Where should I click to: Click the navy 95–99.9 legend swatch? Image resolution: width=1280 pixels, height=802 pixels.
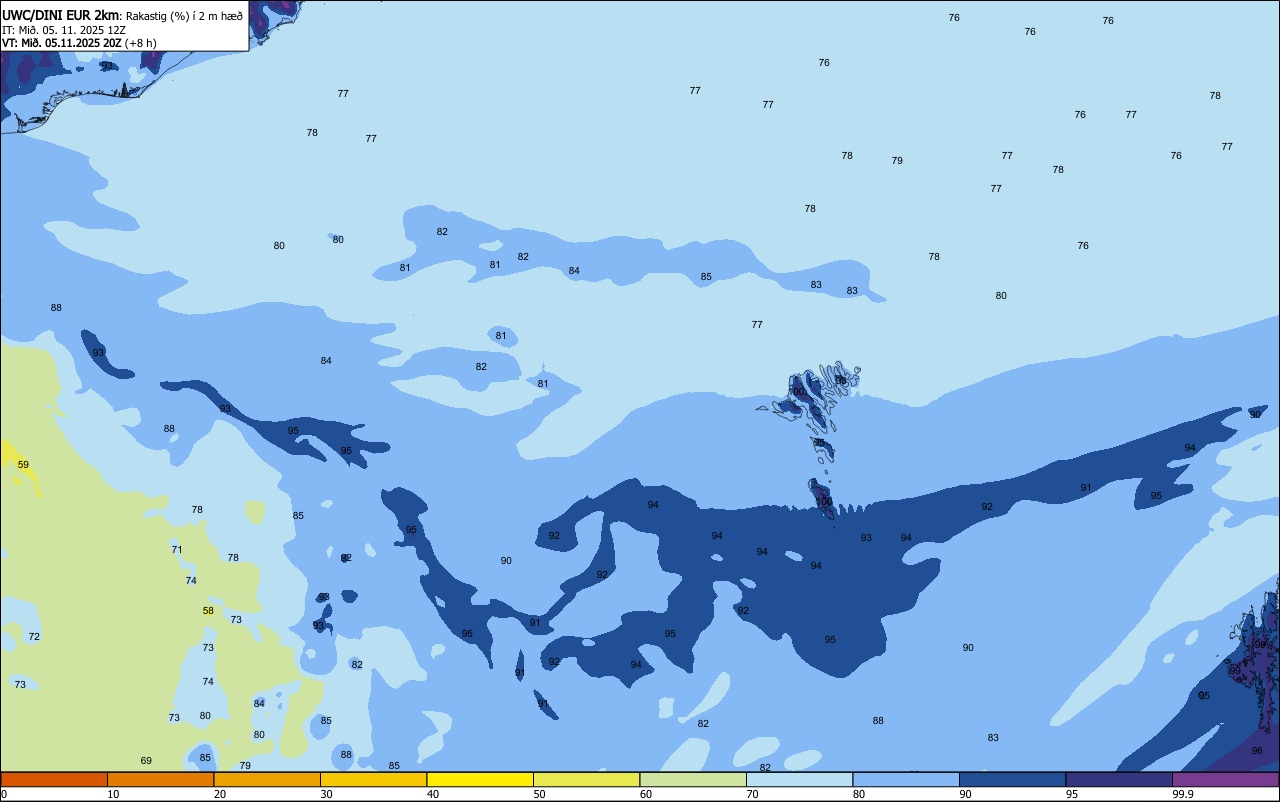1119,779
